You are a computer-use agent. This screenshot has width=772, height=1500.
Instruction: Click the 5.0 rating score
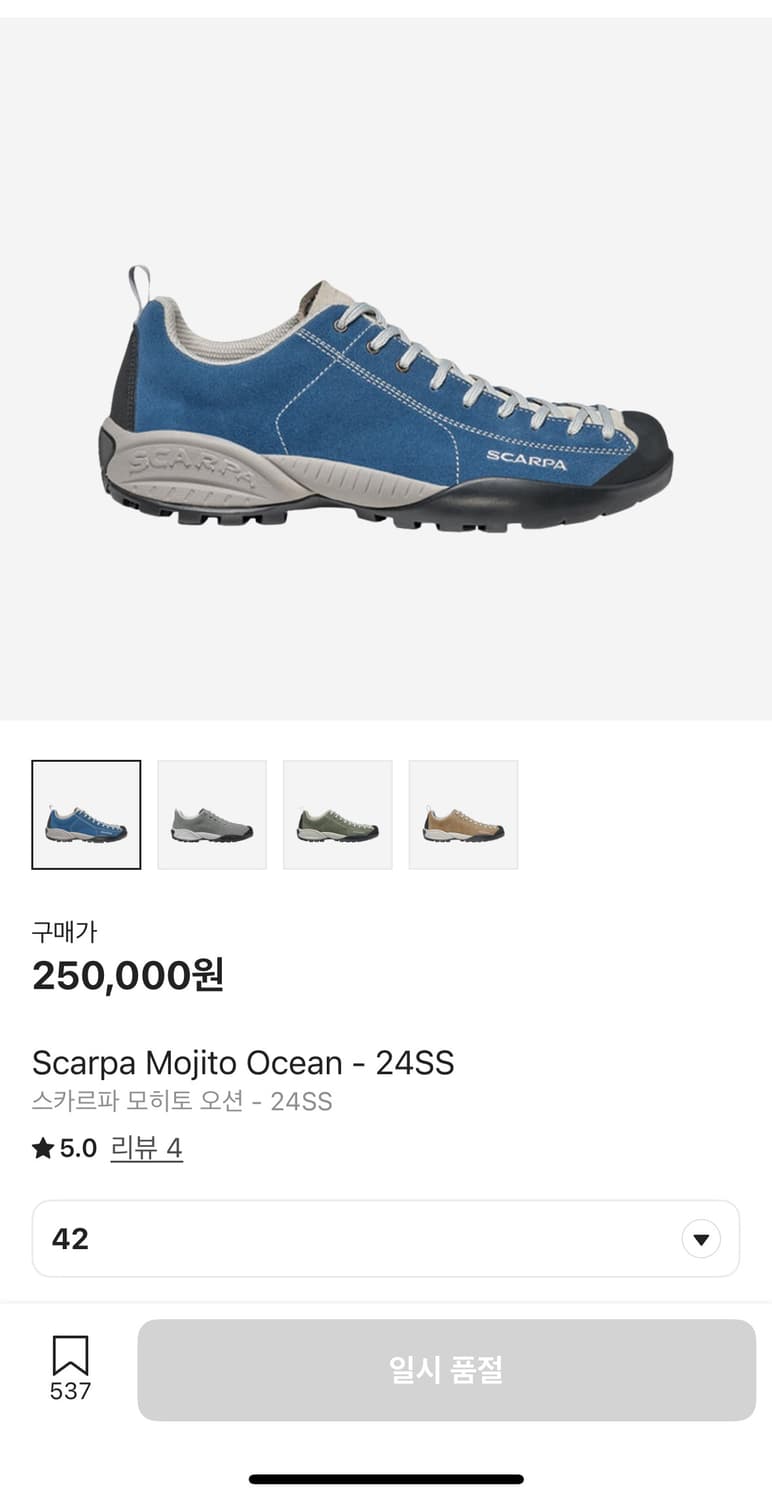(x=78, y=1148)
